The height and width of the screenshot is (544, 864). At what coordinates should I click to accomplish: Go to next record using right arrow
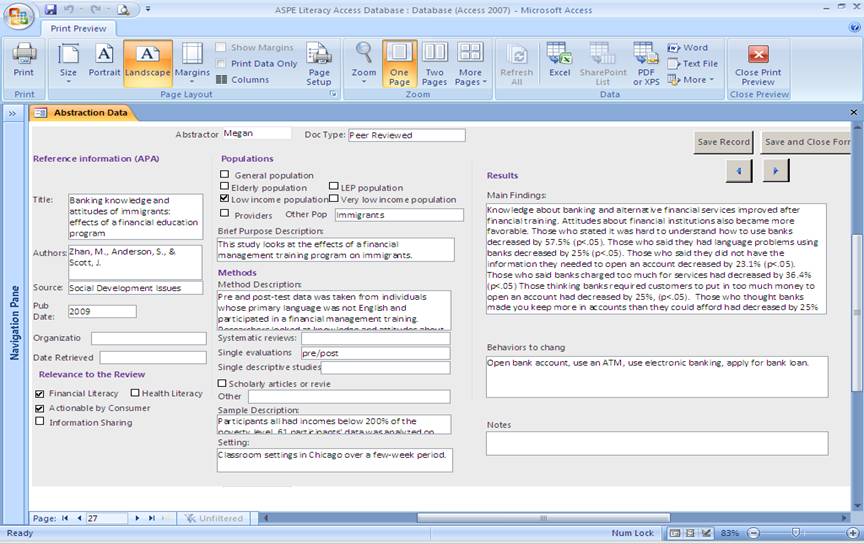(x=776, y=172)
